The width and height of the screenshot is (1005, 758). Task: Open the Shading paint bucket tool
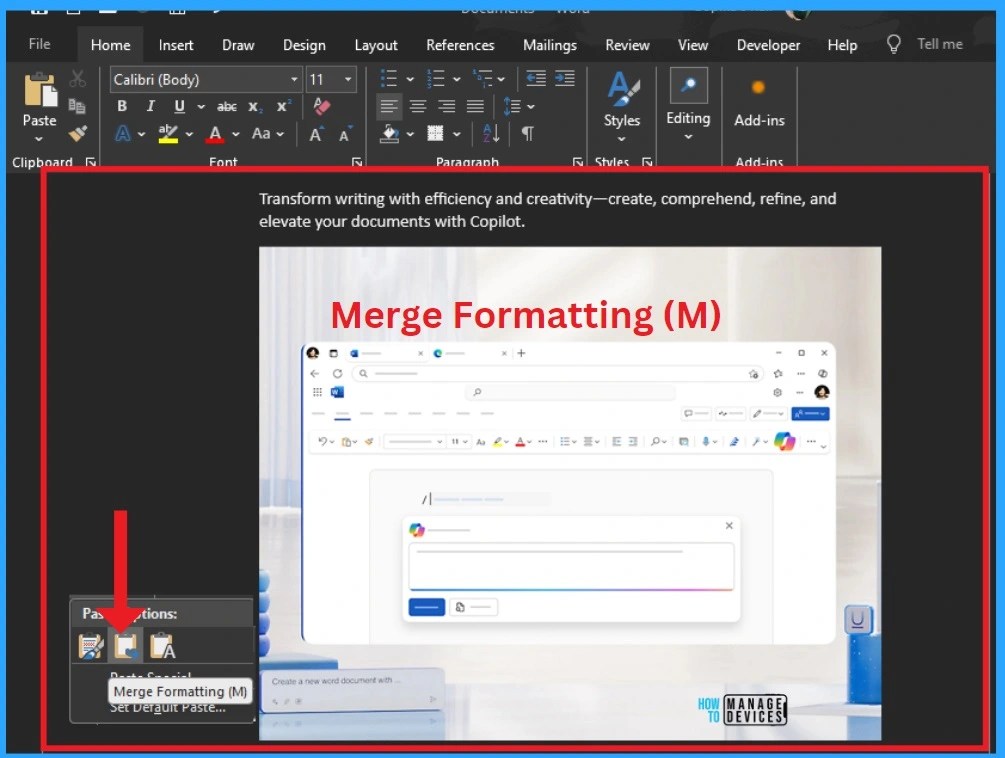pyautogui.click(x=389, y=133)
